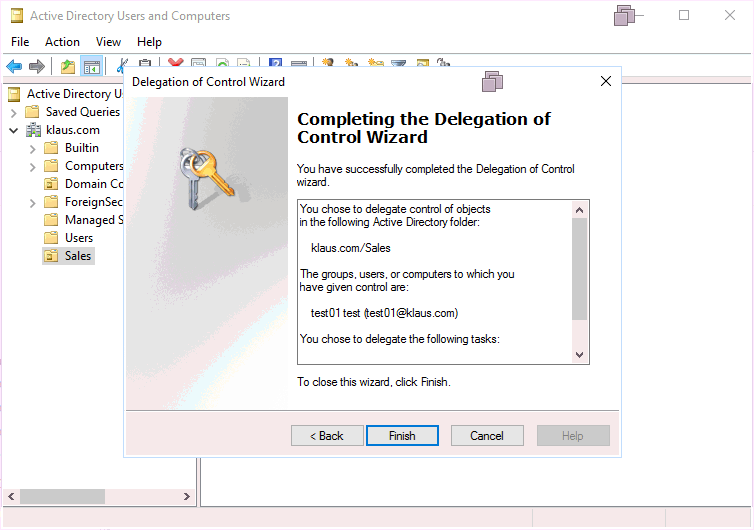Open the Action menu
Screen dimensions: 754x530
tap(63, 42)
